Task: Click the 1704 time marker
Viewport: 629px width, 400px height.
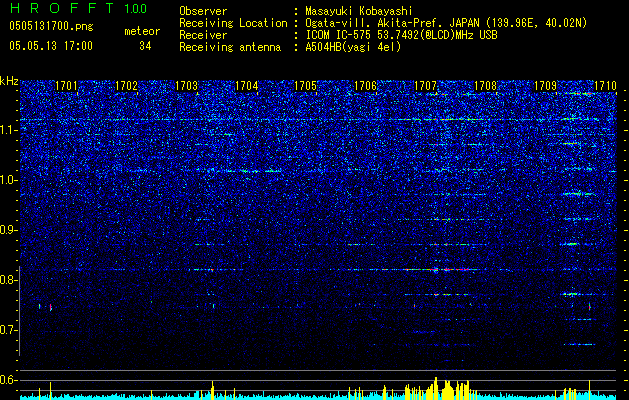Action: [x=246, y=86]
